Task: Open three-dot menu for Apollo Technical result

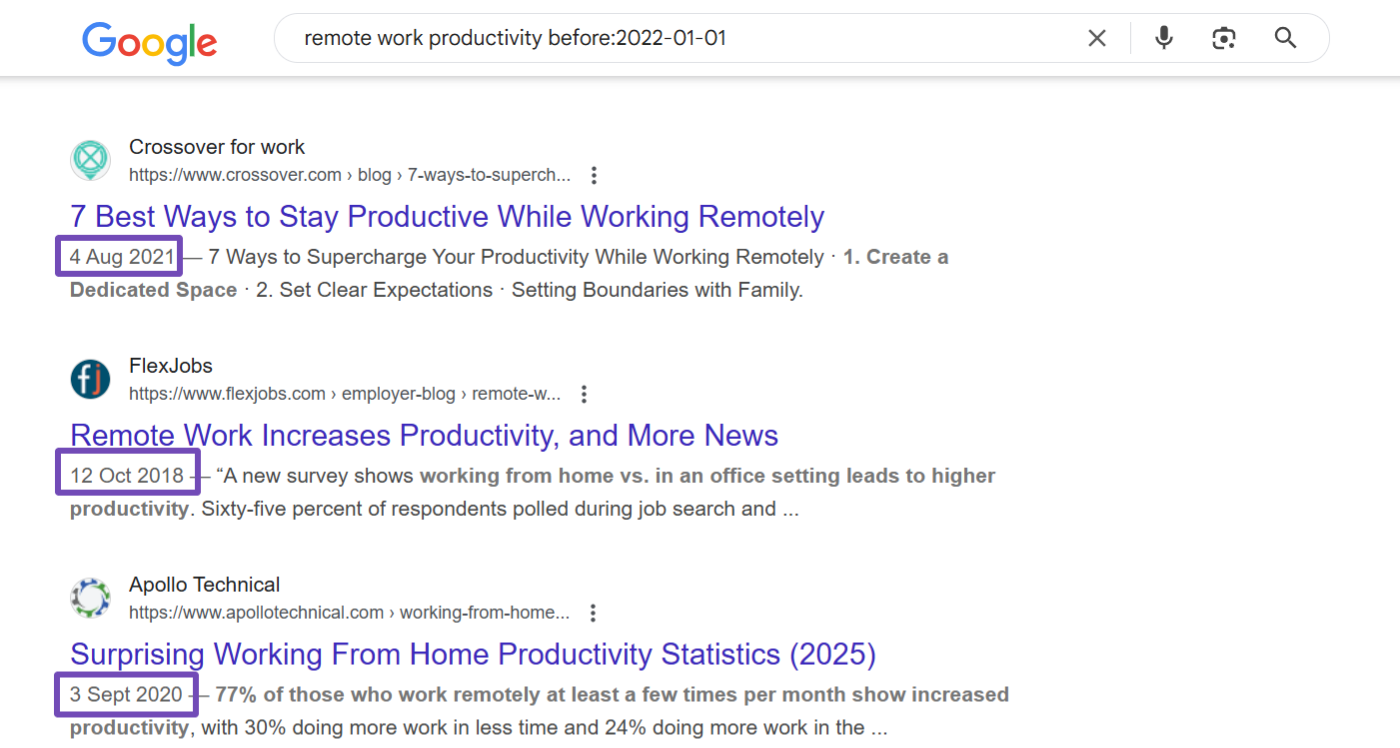Action: click(593, 613)
